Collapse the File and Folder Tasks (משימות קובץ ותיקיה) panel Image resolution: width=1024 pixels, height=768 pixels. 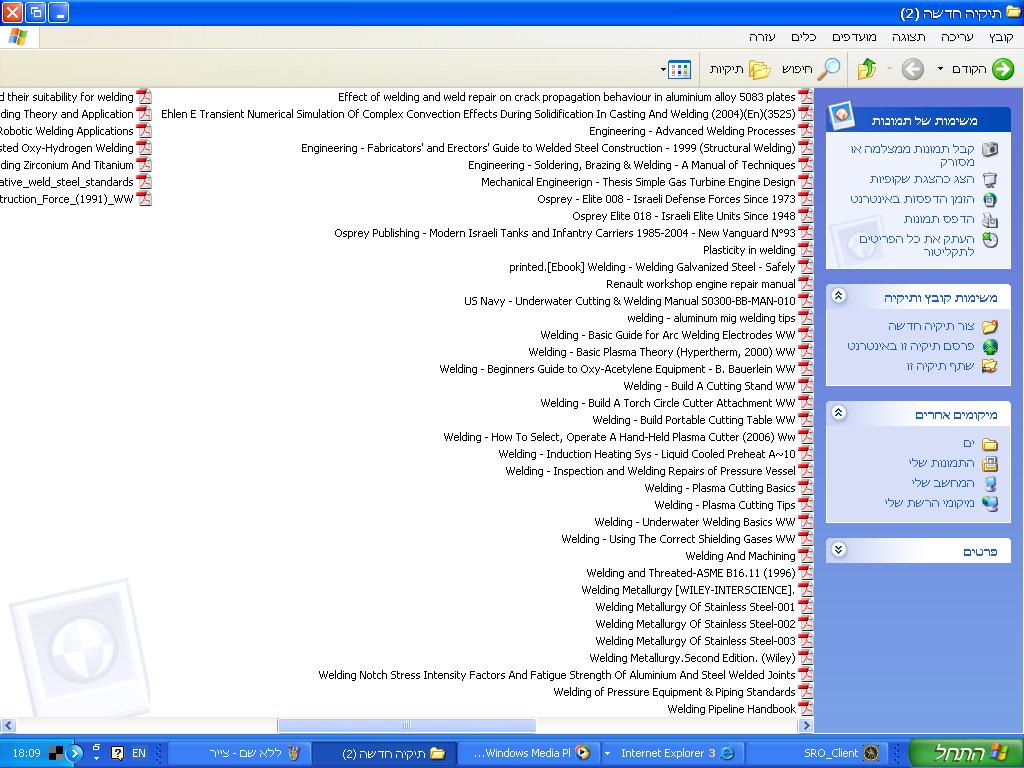tap(839, 297)
